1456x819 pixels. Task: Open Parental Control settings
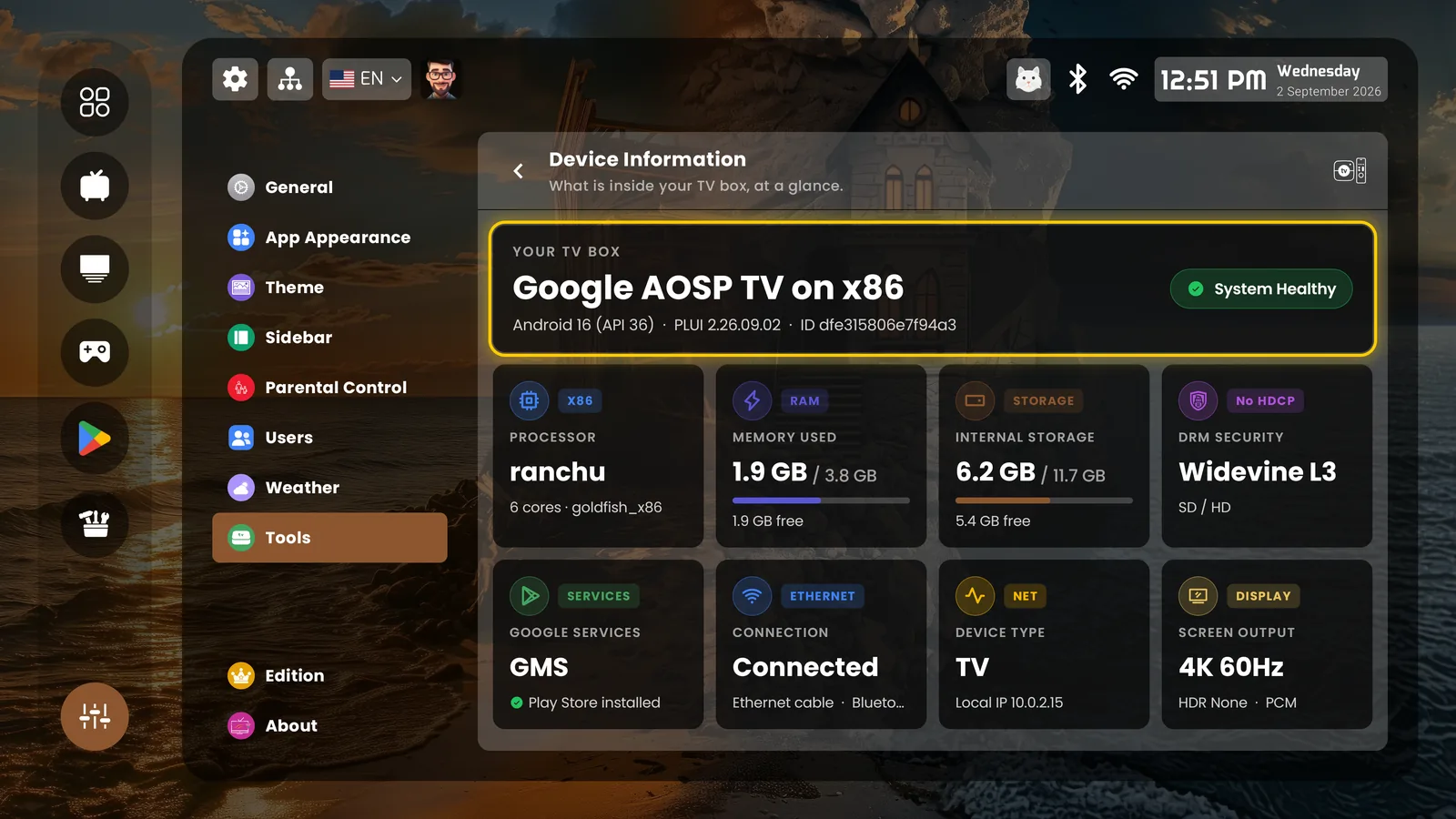tap(329, 388)
